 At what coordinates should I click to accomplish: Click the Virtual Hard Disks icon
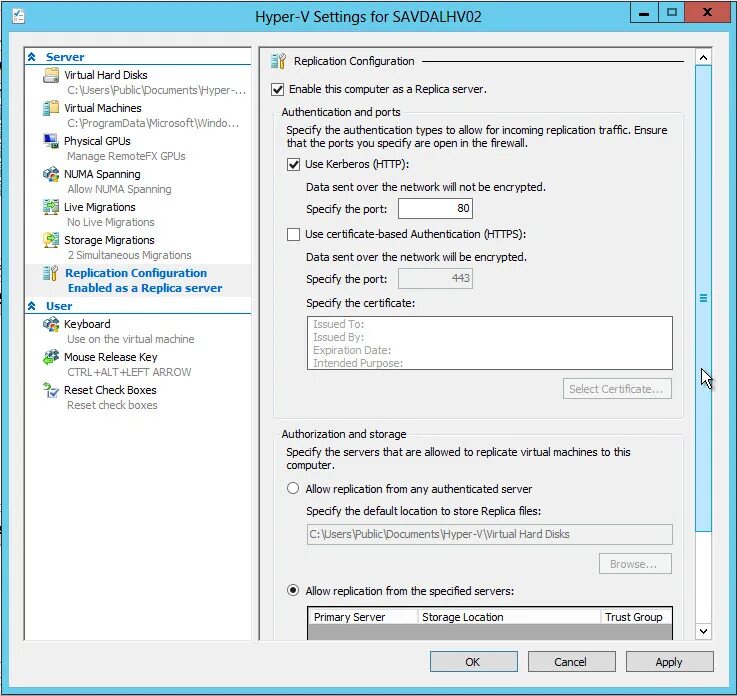(x=51, y=75)
